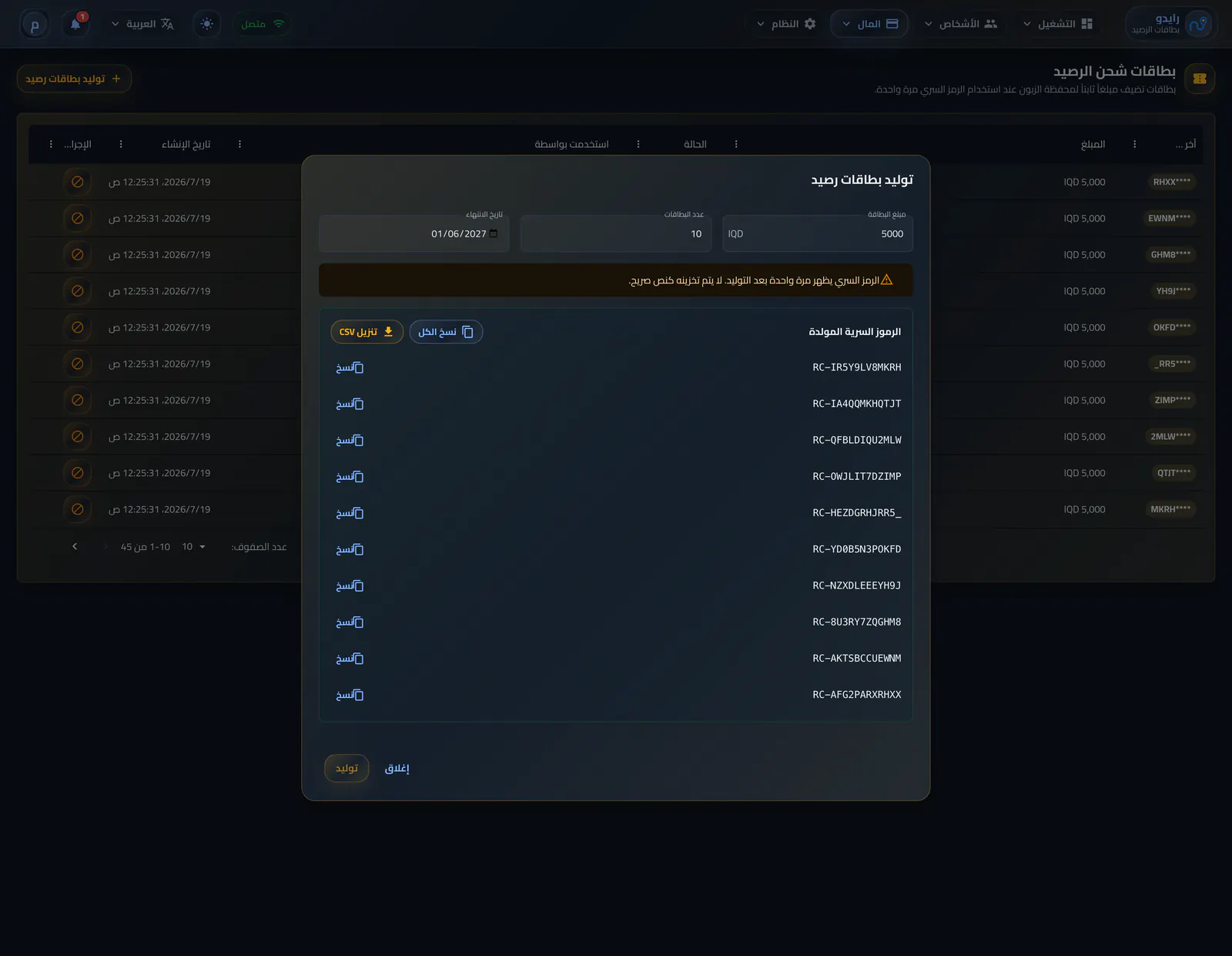Open the calendar picker icon in expiry field
This screenshot has height=956, width=1232.
[494, 233]
